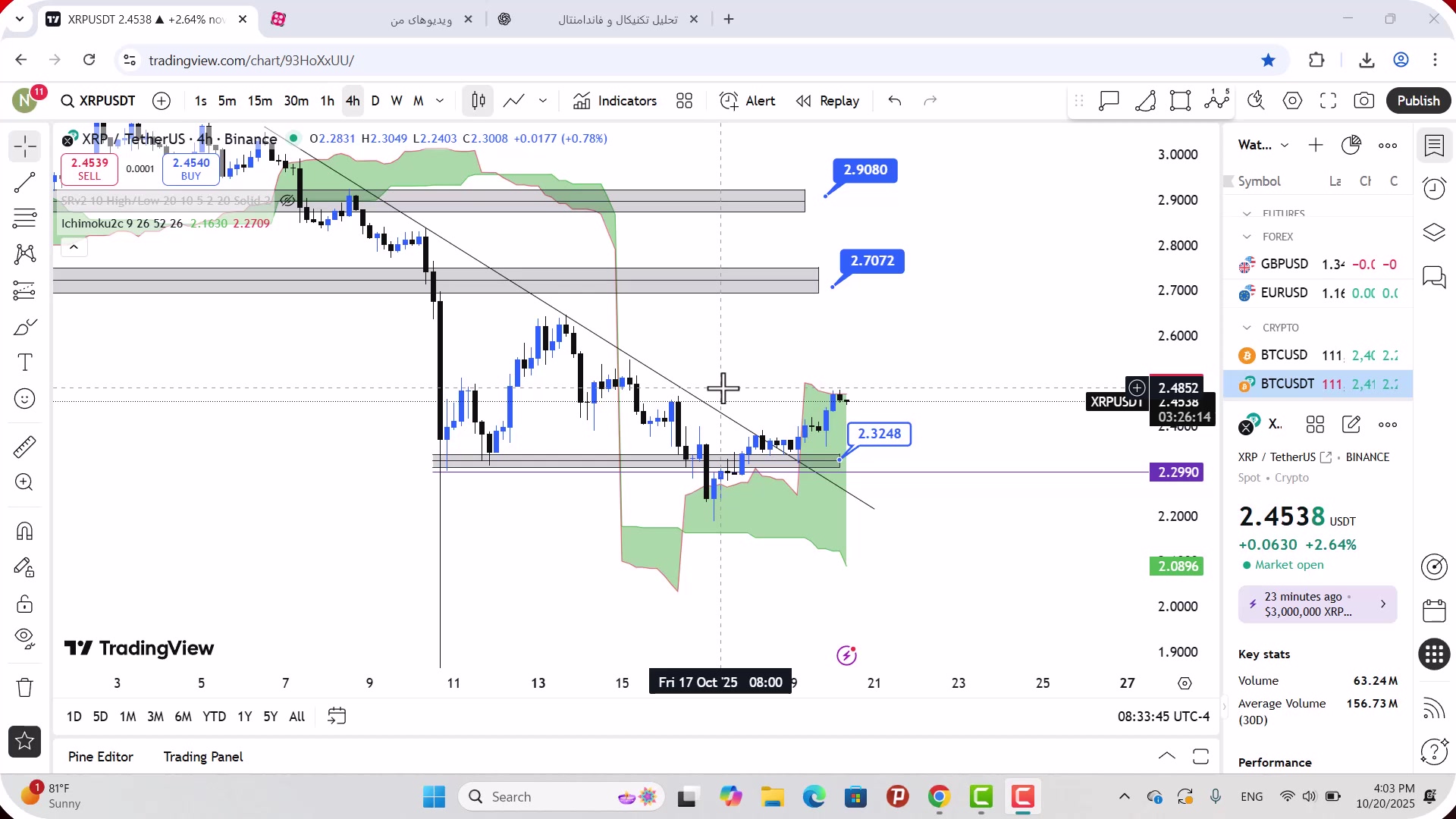Screen dimensions: 1456x819
Task: Open Fibonacci retracement tools
Action: point(25,218)
